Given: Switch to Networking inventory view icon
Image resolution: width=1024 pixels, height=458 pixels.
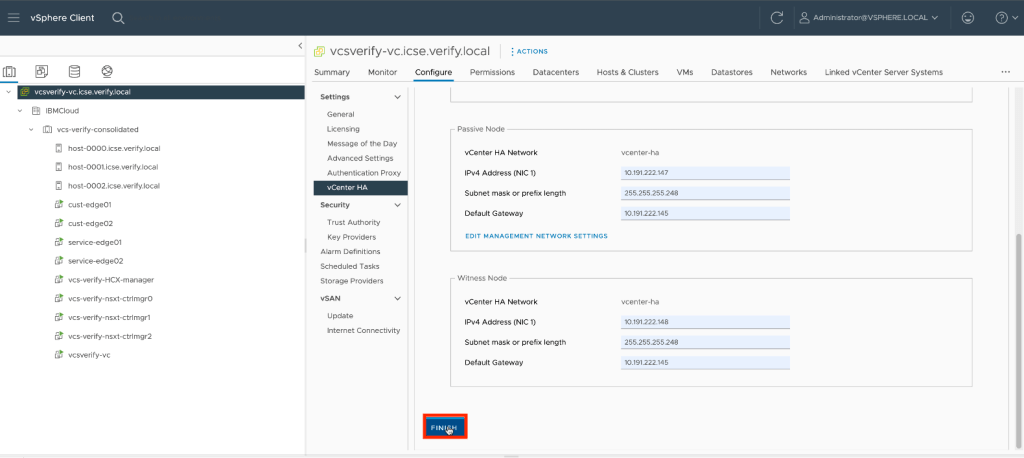Looking at the screenshot, I should tap(106, 72).
